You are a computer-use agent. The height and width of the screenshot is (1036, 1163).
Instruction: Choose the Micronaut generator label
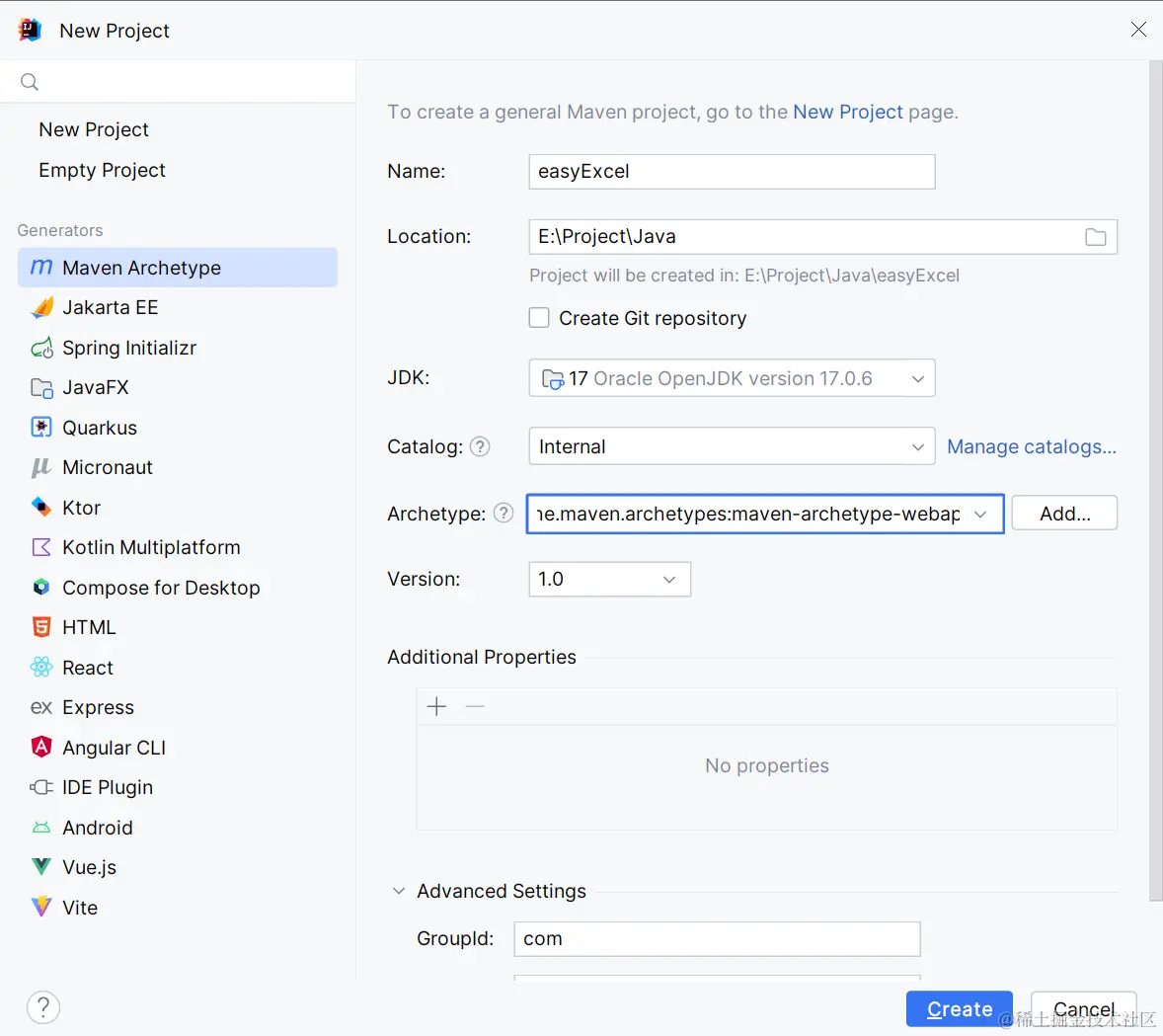[x=108, y=467]
